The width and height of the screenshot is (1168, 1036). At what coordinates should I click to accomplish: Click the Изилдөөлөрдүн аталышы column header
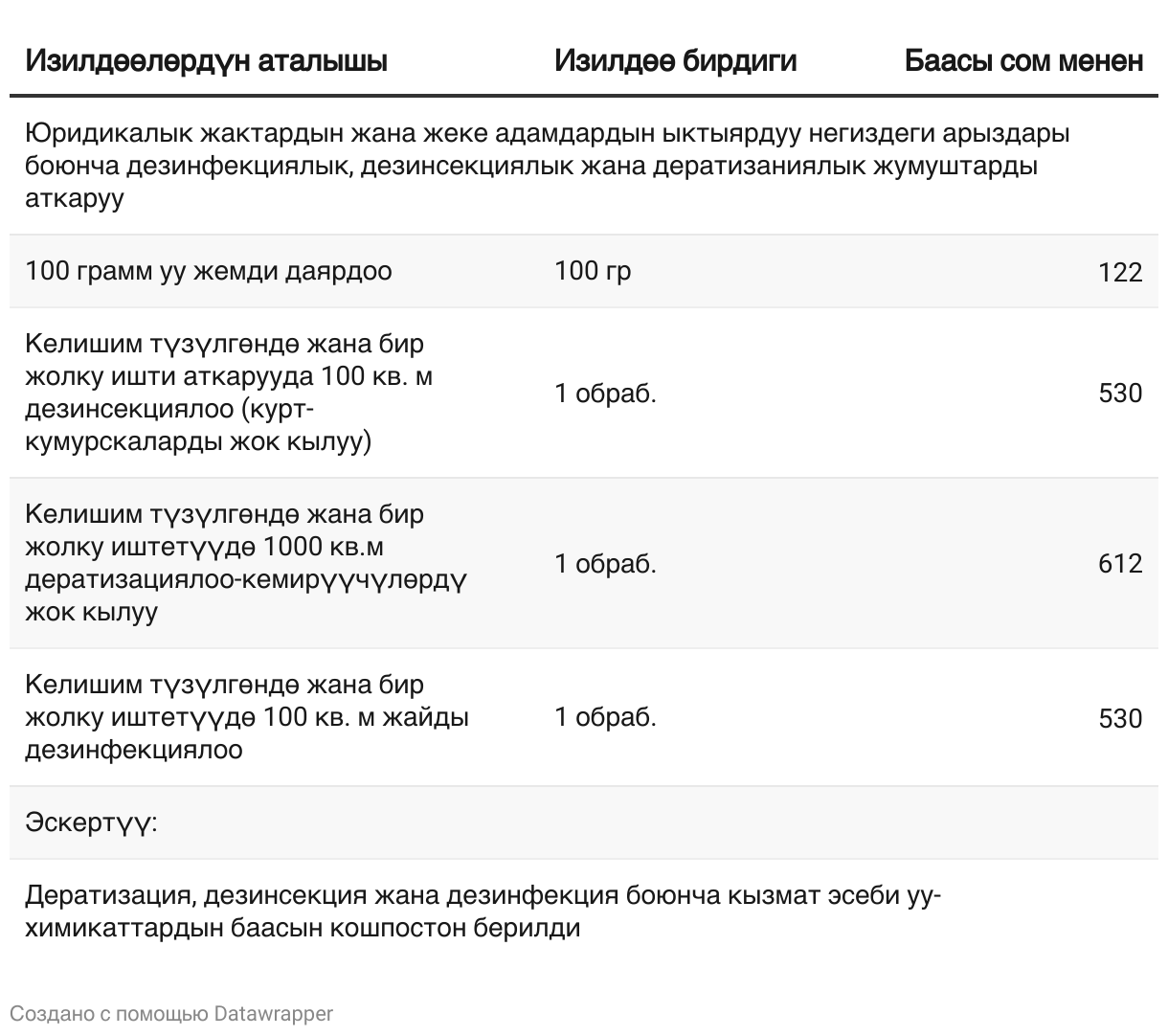click(206, 61)
